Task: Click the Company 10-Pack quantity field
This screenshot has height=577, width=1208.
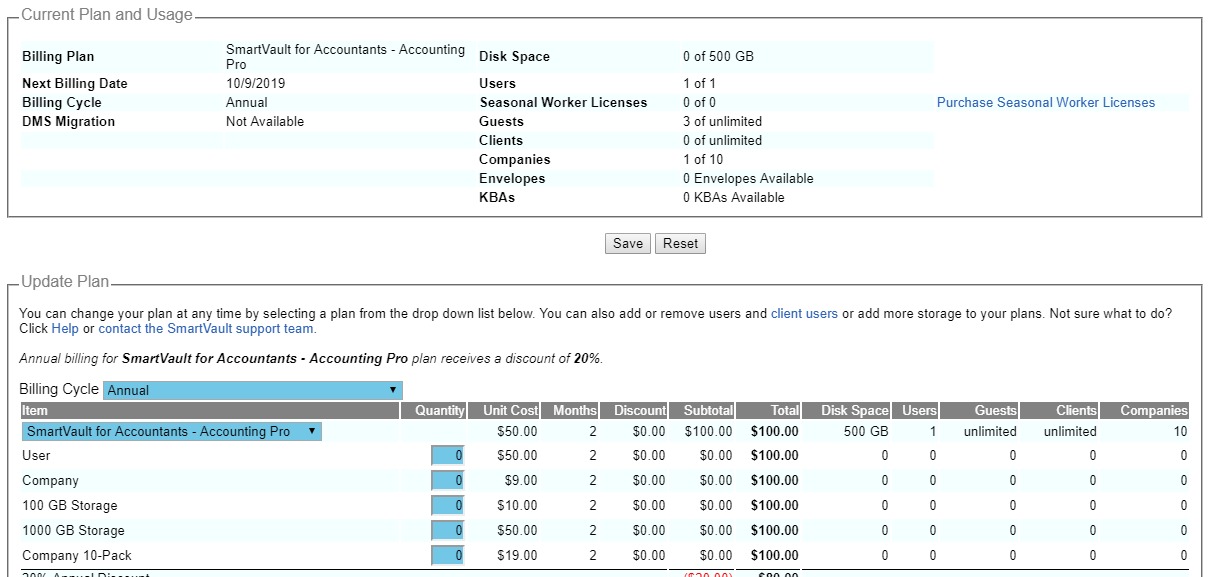Action: coord(448,556)
